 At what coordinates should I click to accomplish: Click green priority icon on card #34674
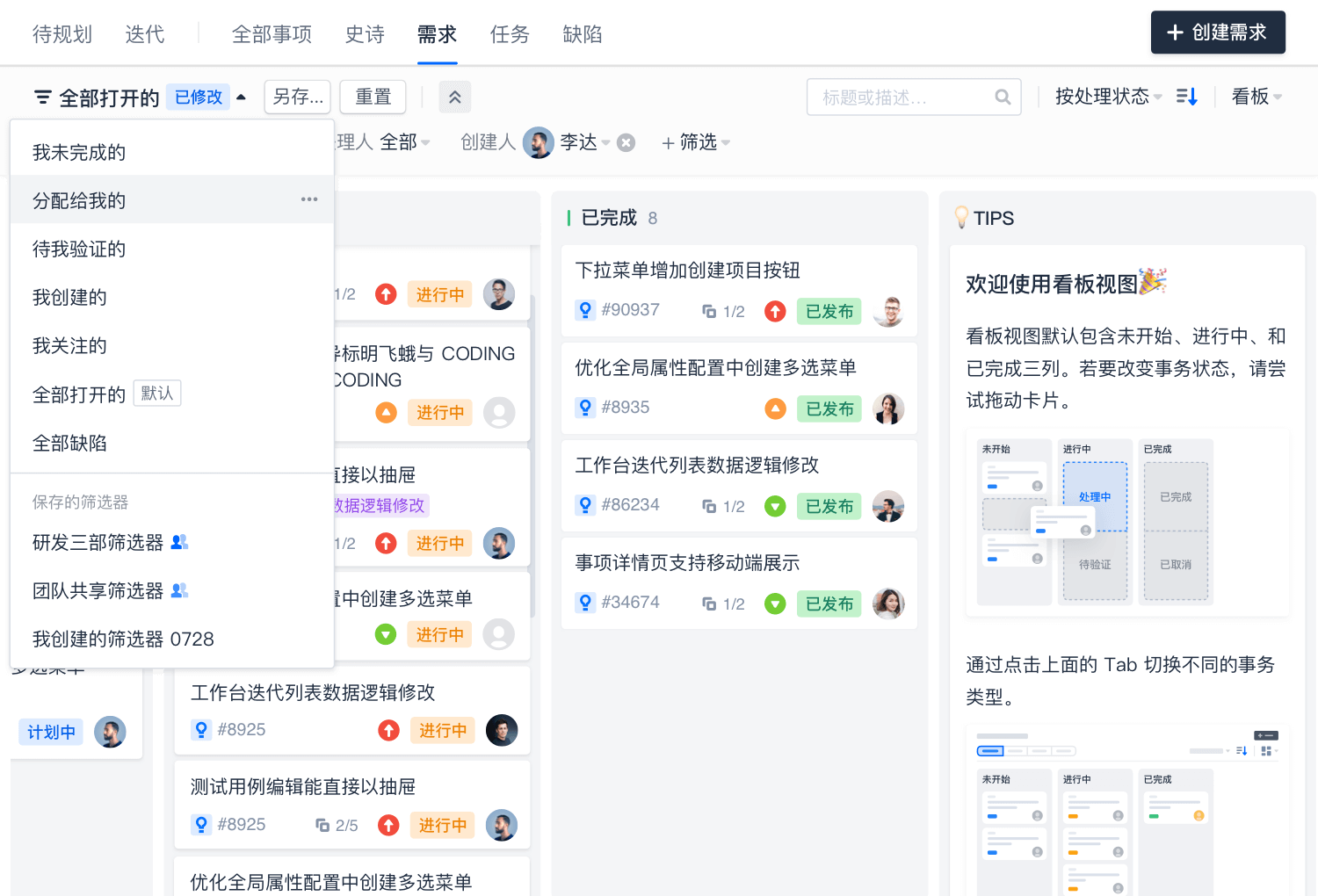point(774,603)
